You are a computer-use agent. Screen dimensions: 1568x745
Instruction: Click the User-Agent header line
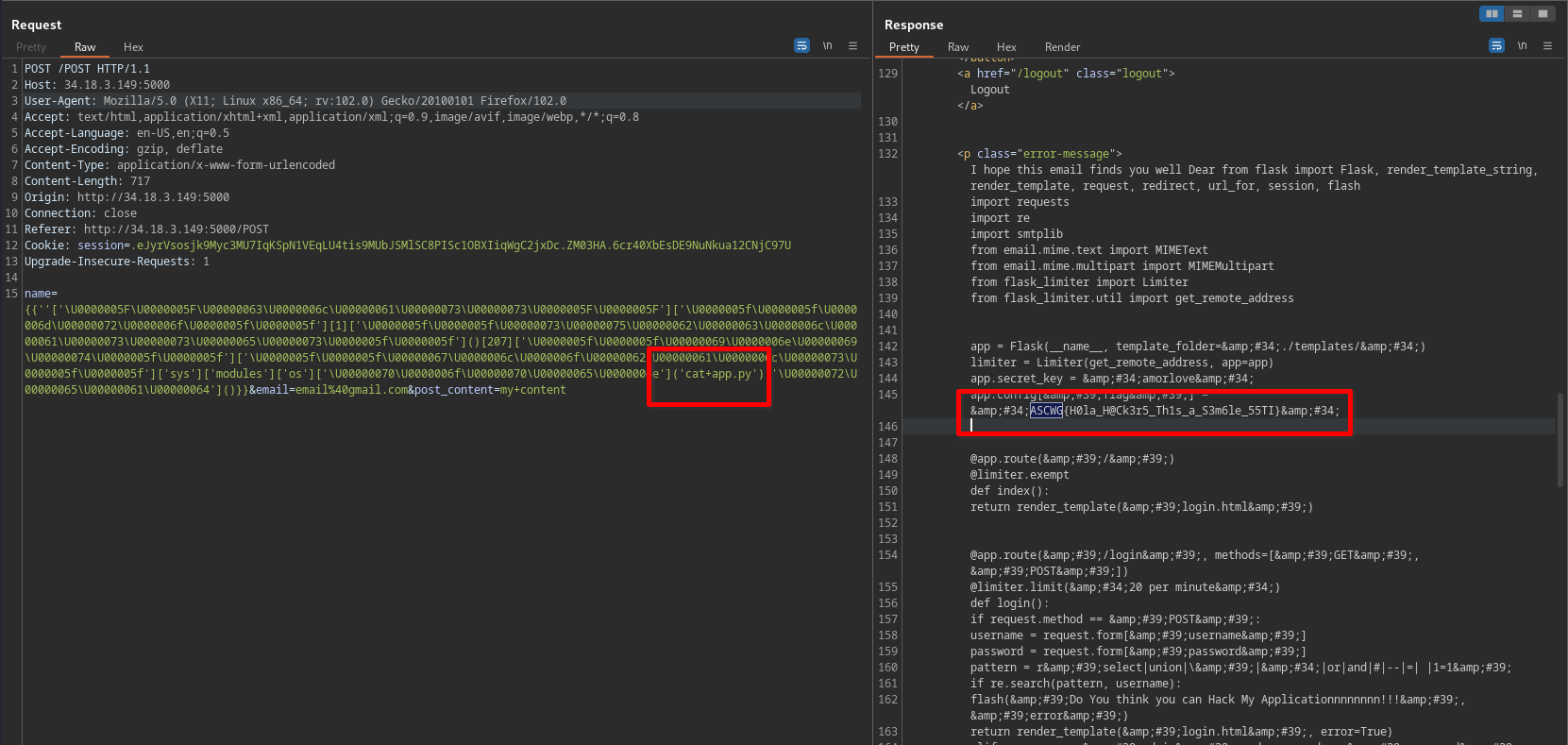coord(295,101)
